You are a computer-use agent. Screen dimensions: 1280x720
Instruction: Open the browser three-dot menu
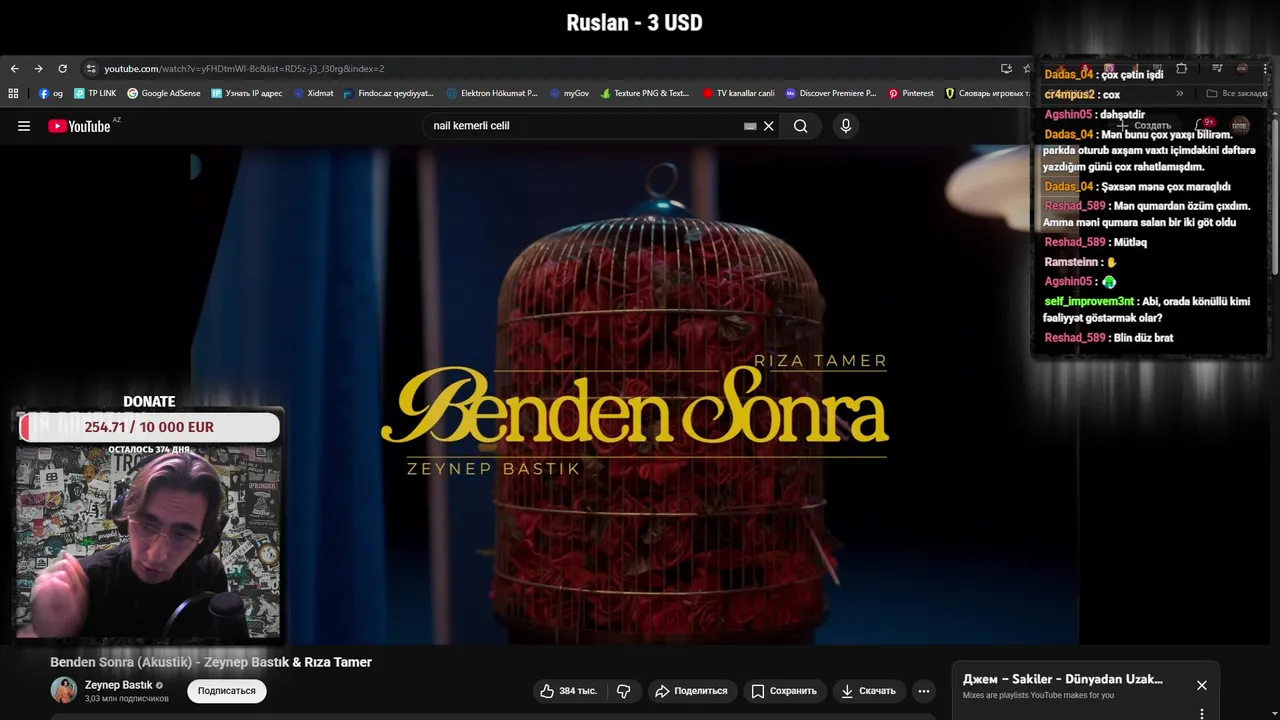[1265, 69]
